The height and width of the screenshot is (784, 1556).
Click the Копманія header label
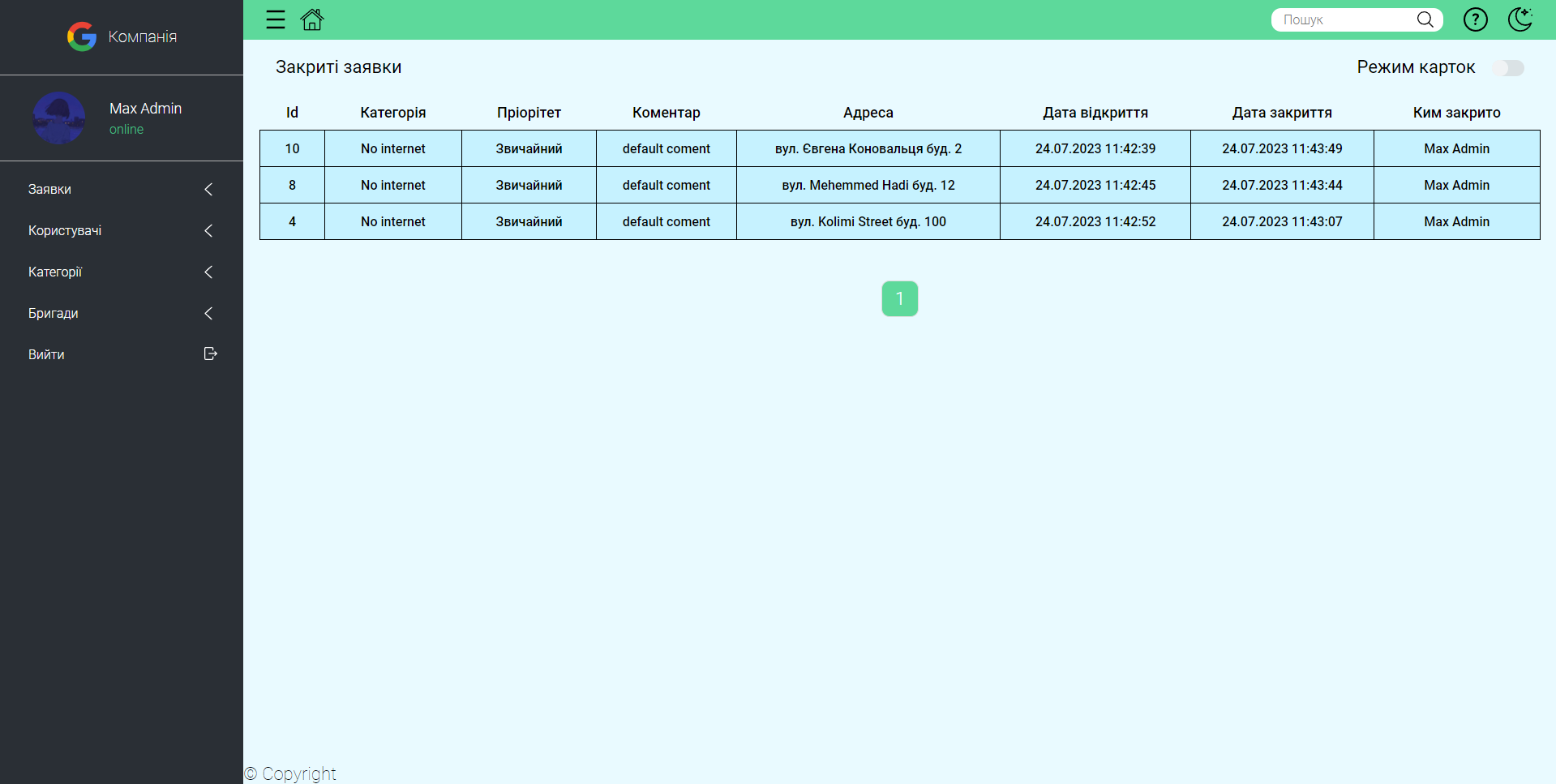141,36
